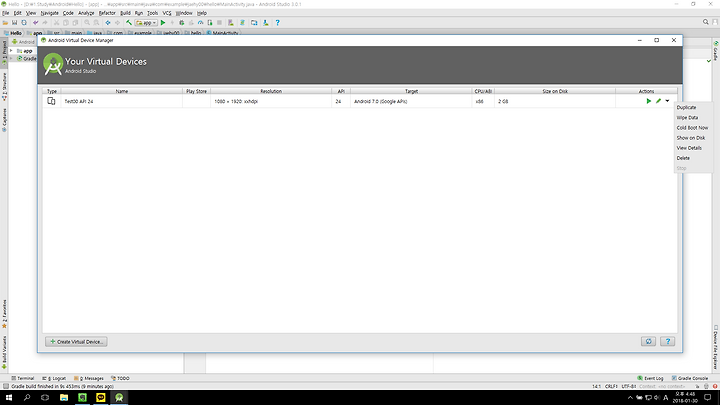Click the Undo toolbar icon
Image resolution: width=720 pixels, height=405 pixels.
35,22
